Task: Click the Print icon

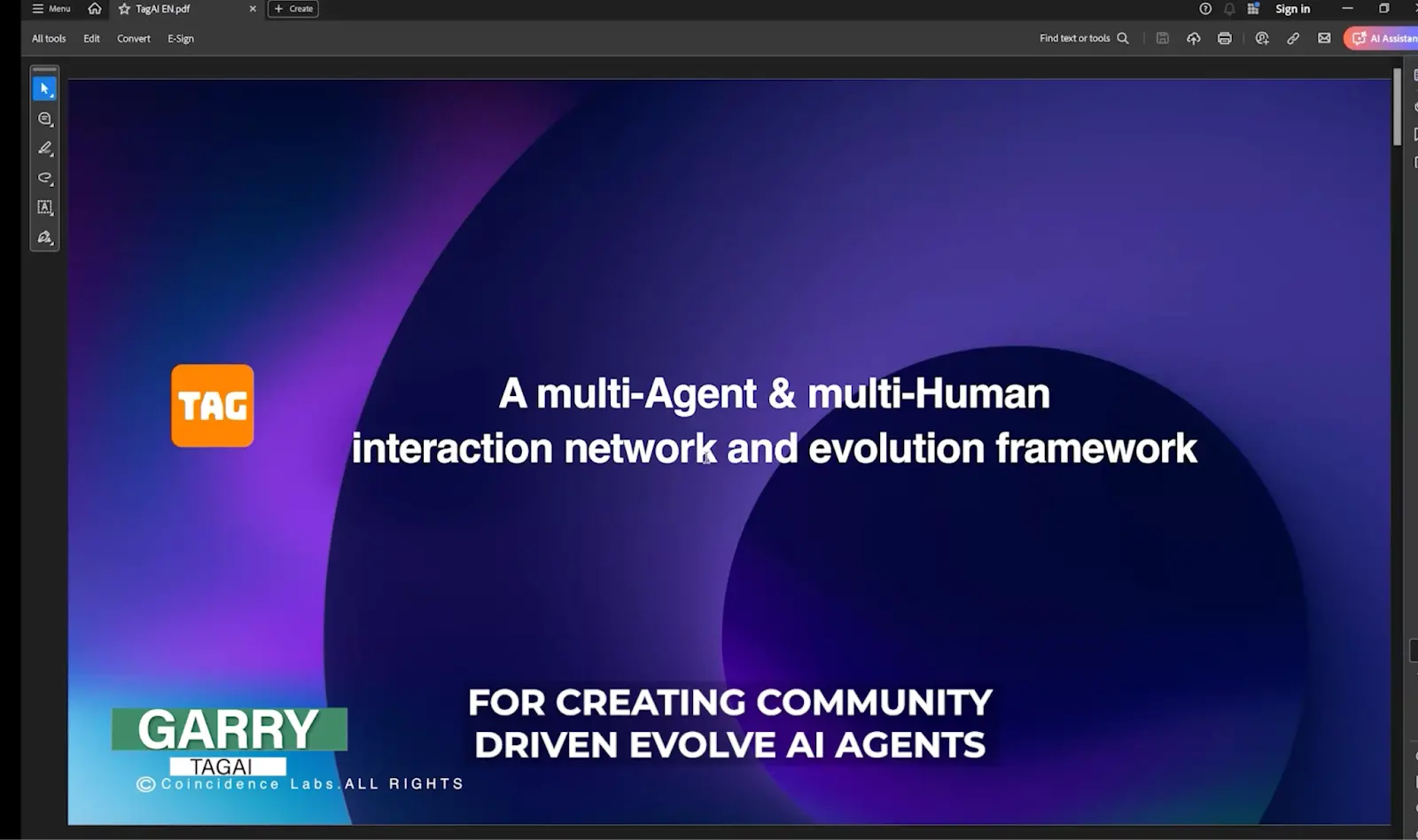Action: tap(1225, 38)
